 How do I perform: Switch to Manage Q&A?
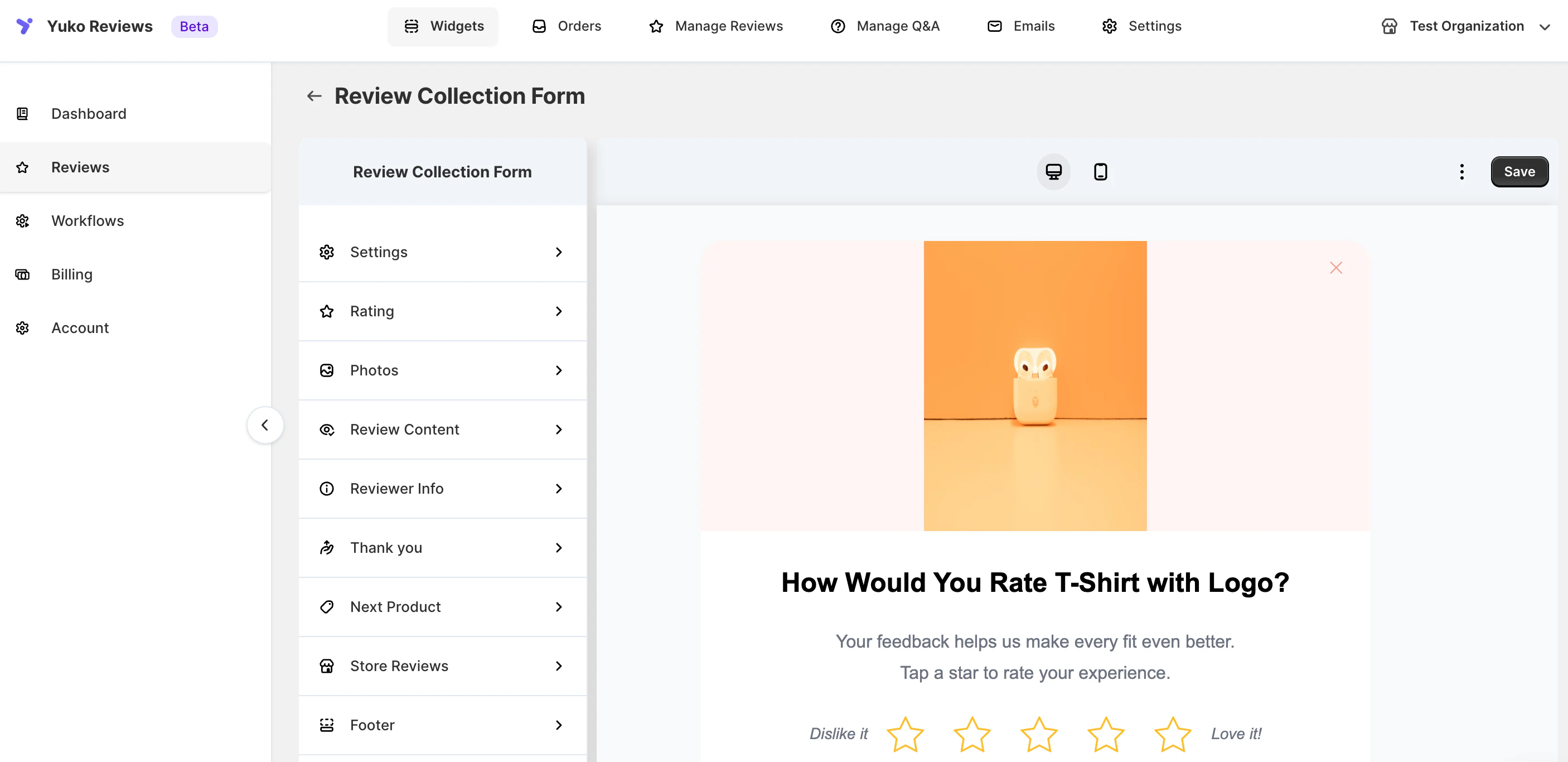pos(884,26)
